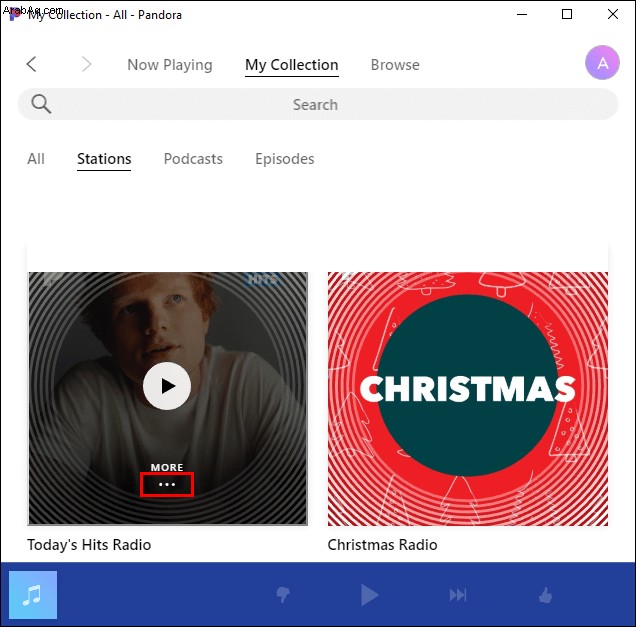Viewport: 636px width, 627px height.
Task: Click the Christmas Radio title
Action: coord(382,545)
